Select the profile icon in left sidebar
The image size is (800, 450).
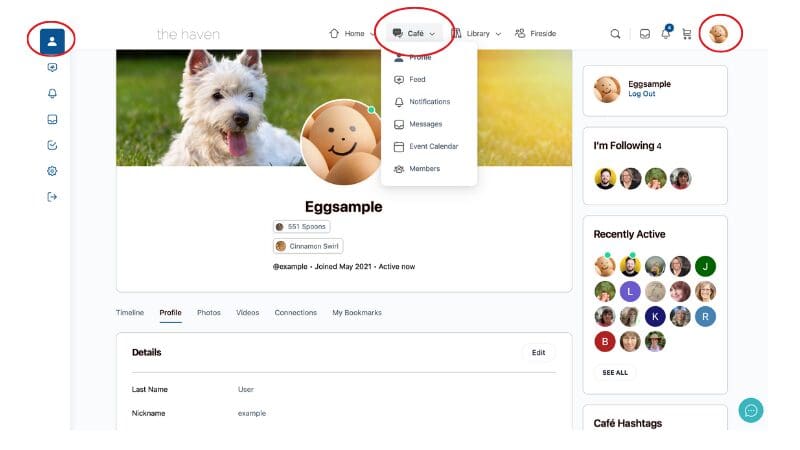[x=52, y=41]
